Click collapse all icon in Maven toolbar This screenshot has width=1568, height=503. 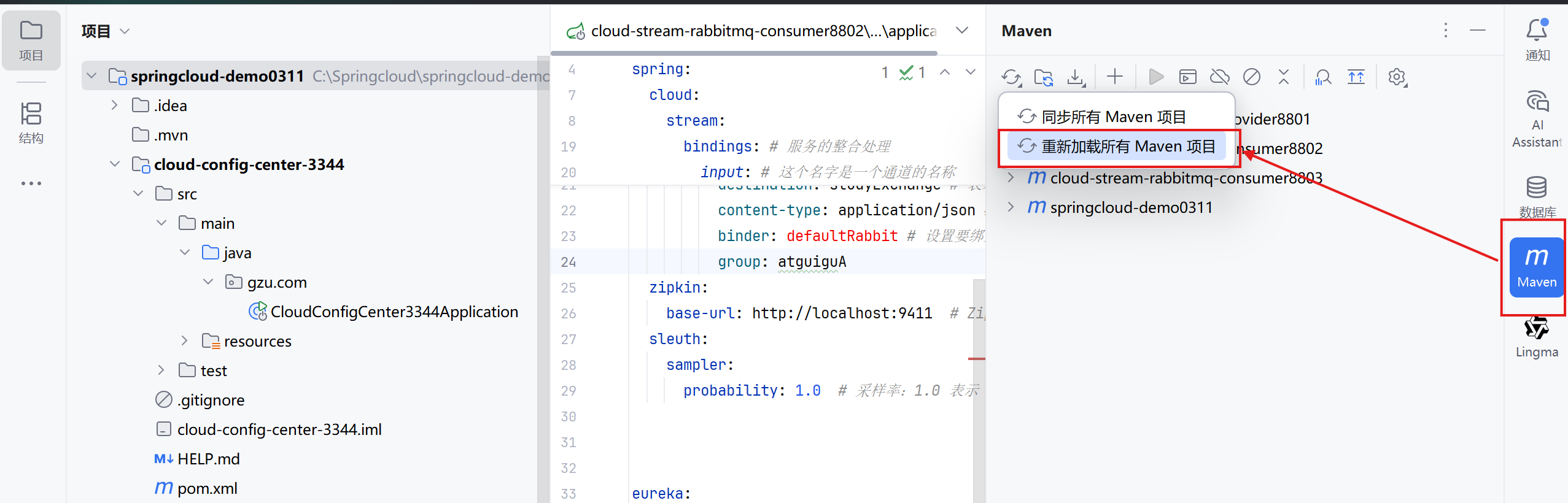(1284, 77)
